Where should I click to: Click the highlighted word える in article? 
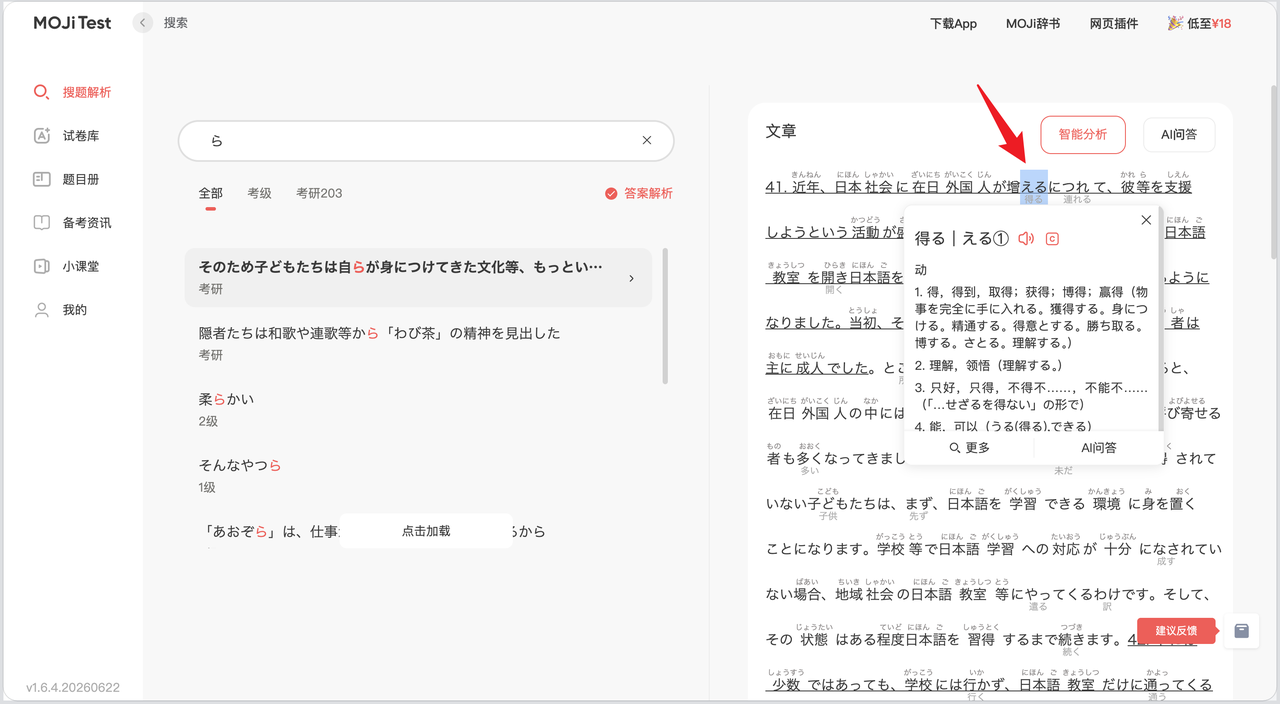[x=1034, y=187]
